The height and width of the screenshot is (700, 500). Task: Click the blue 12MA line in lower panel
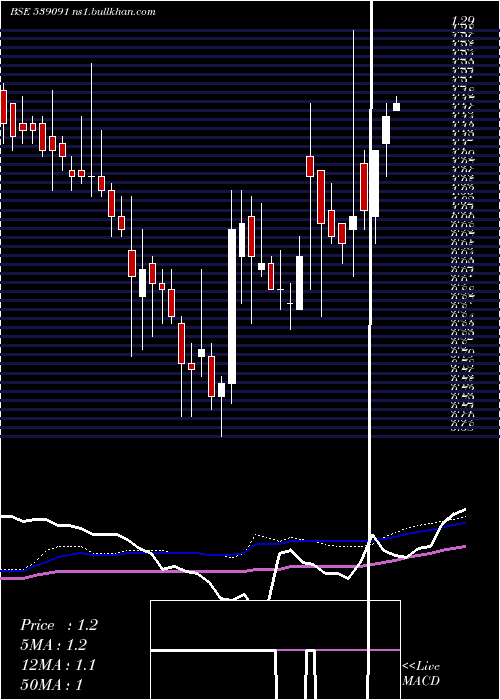(x=232, y=555)
